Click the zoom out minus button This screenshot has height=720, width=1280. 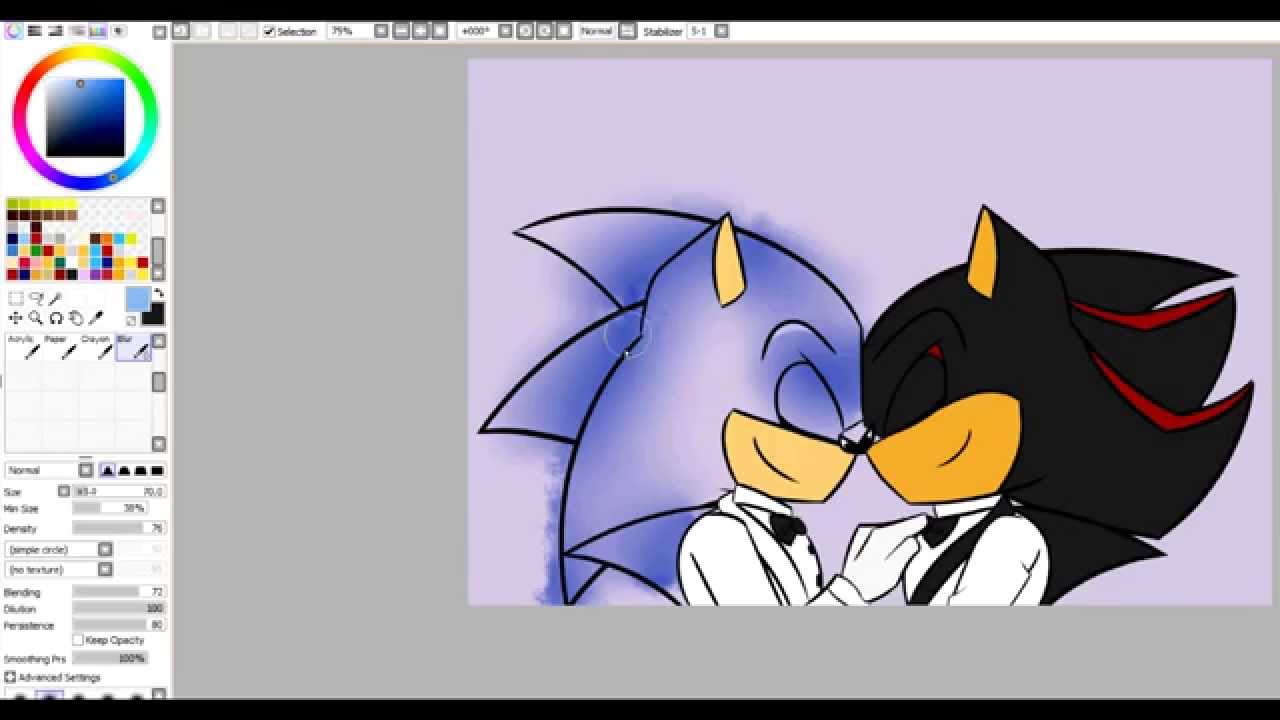pyautogui.click(x=401, y=31)
